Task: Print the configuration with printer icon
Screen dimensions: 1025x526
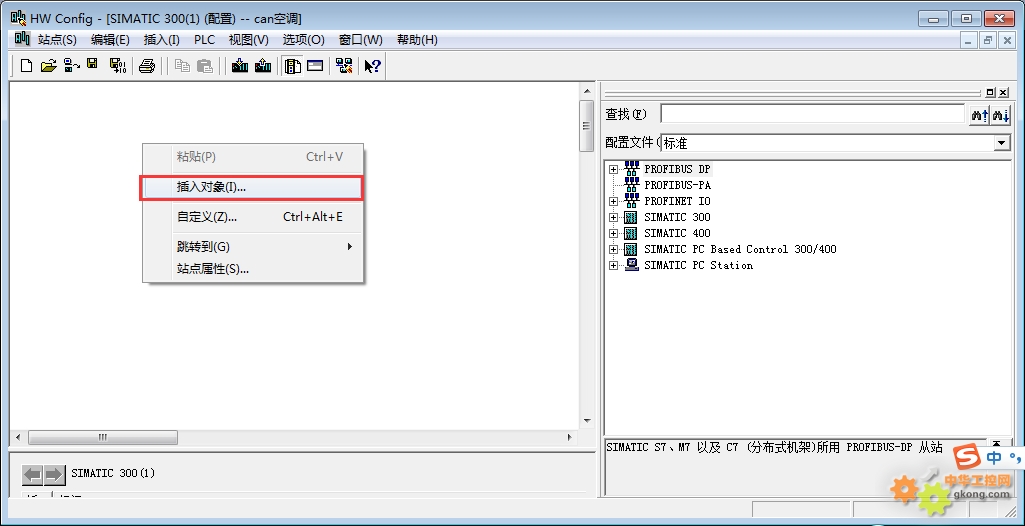Action: (x=147, y=66)
